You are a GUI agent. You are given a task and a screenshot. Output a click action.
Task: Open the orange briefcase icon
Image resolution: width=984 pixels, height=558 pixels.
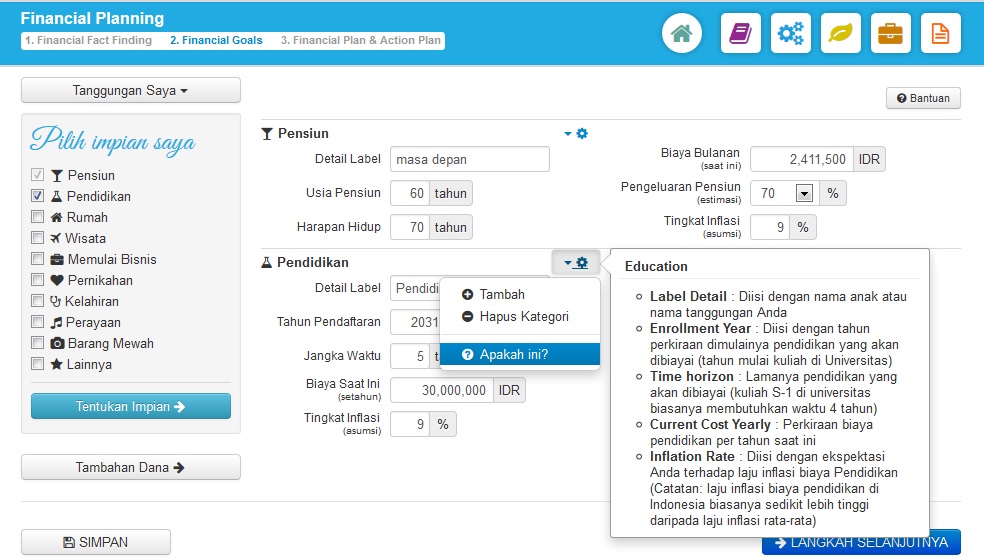(890, 34)
